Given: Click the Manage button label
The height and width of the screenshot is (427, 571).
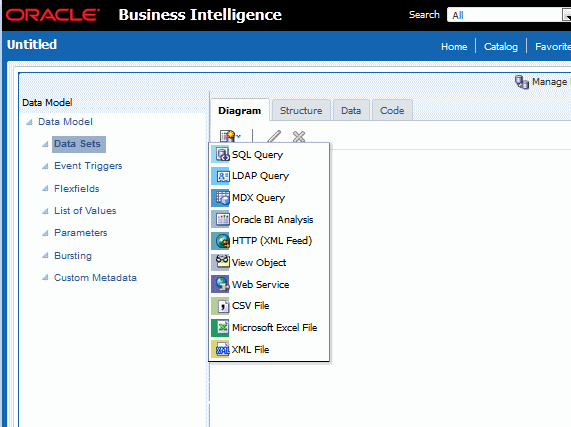Looking at the screenshot, I should 550,82.
